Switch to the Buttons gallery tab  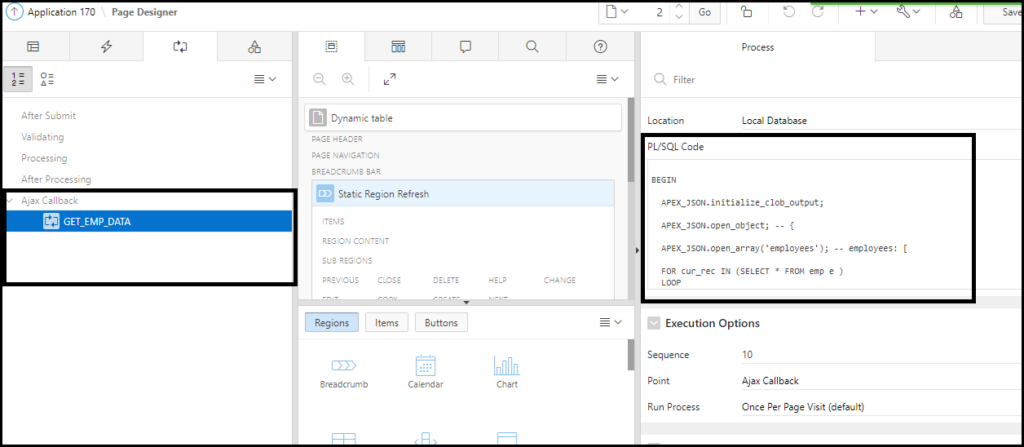pos(441,323)
